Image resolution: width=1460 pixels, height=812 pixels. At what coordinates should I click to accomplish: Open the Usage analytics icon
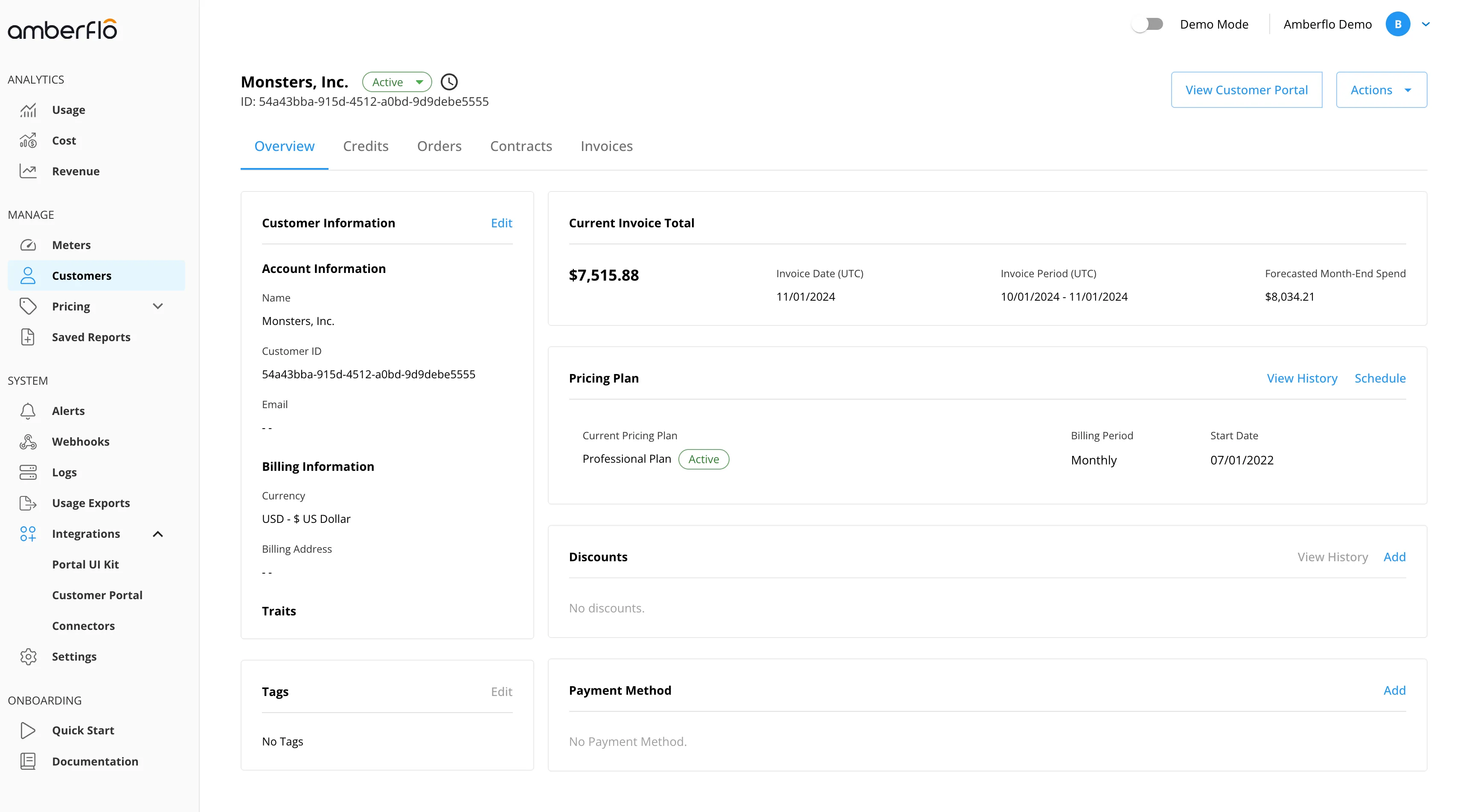[28, 110]
